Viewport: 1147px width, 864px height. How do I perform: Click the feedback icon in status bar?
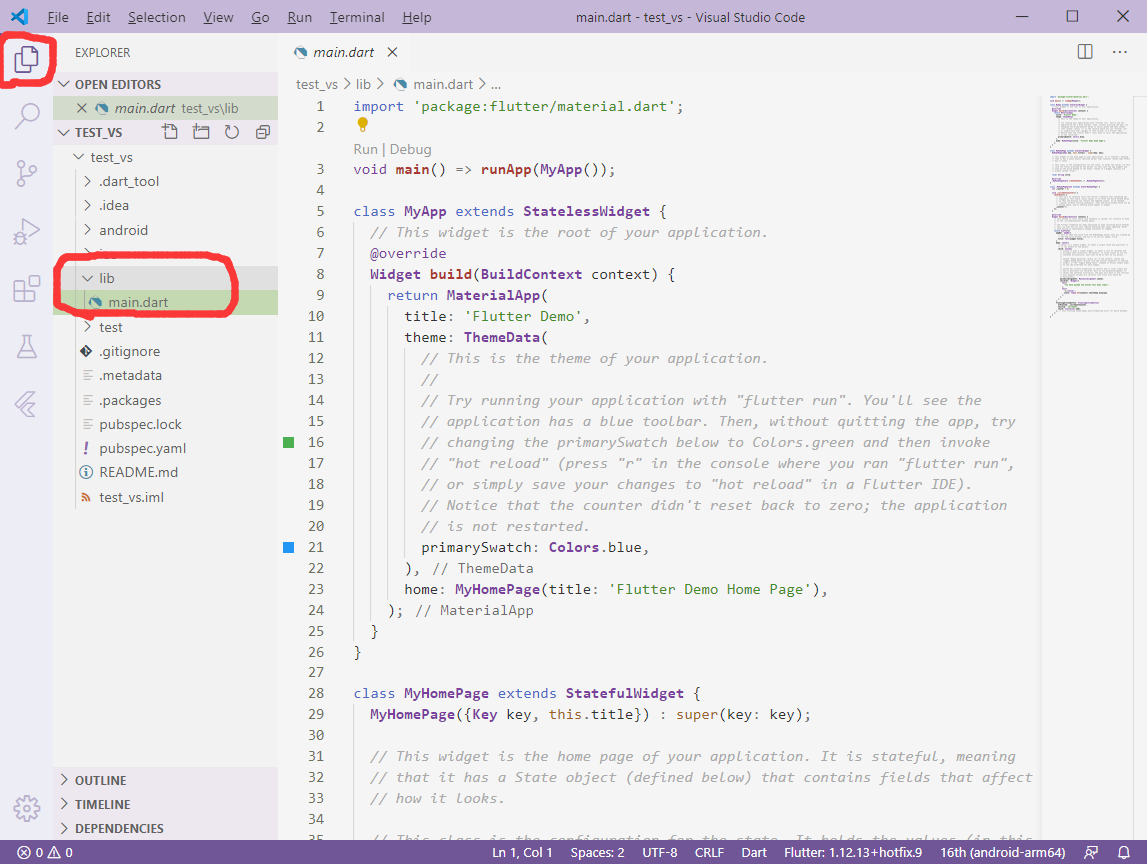point(1091,852)
